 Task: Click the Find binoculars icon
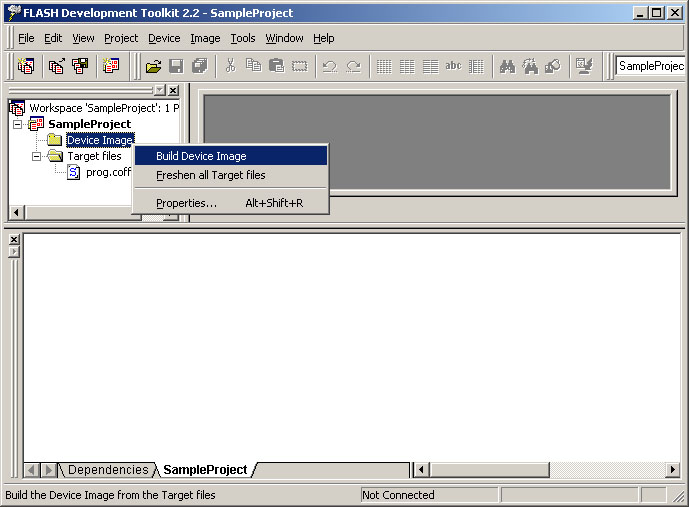tap(507, 66)
